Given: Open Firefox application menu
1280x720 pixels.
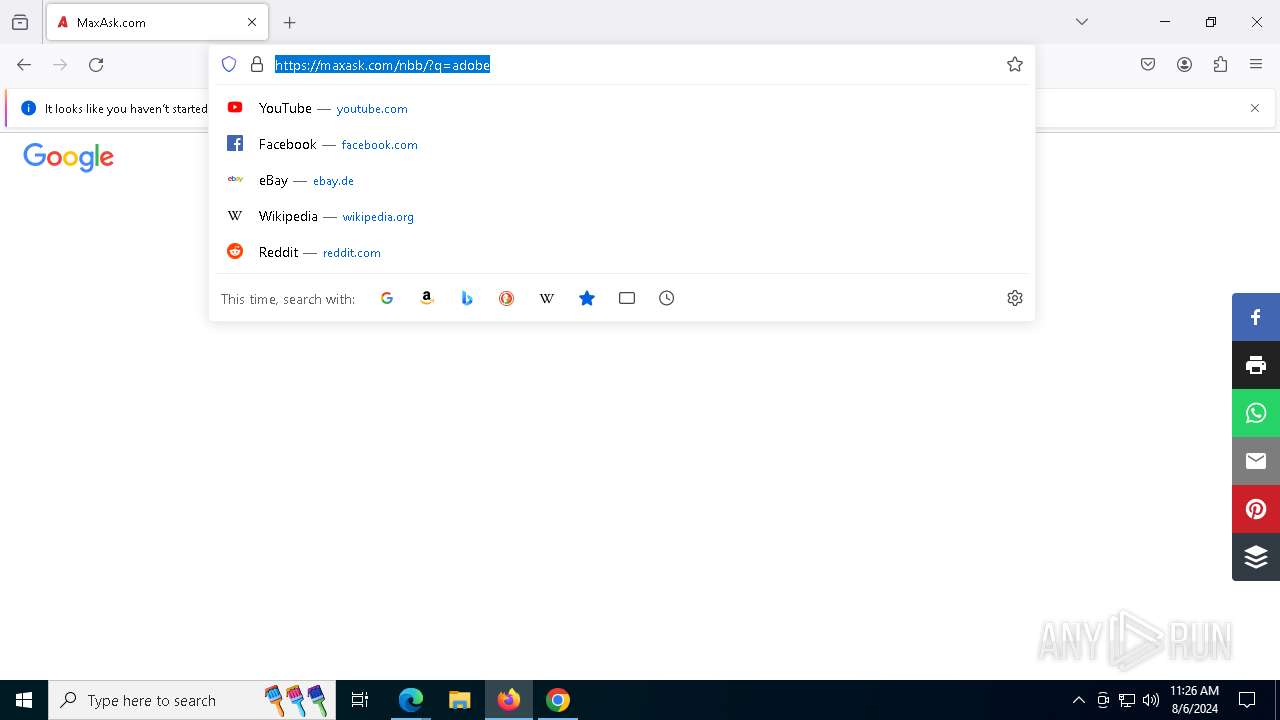Looking at the screenshot, I should (1256, 65).
